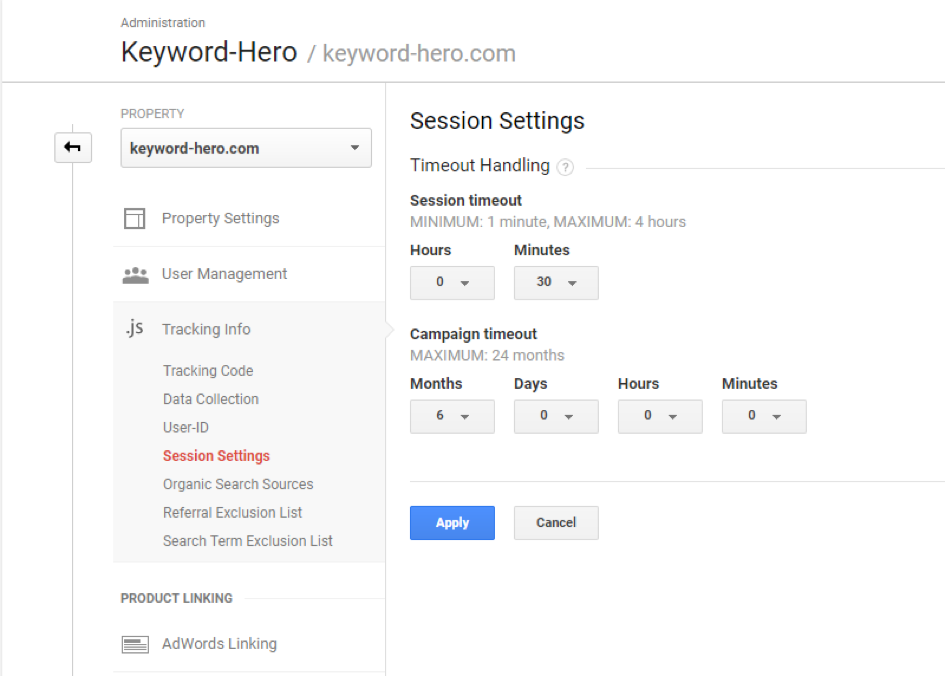
Task: Click the Timeout Handling help icon
Action: (x=565, y=167)
